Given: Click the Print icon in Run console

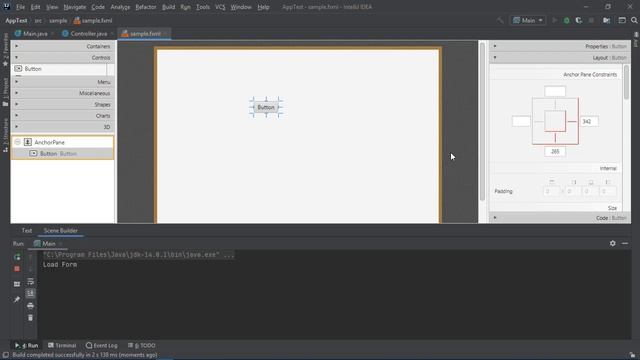Looking at the screenshot, I should (31, 305).
